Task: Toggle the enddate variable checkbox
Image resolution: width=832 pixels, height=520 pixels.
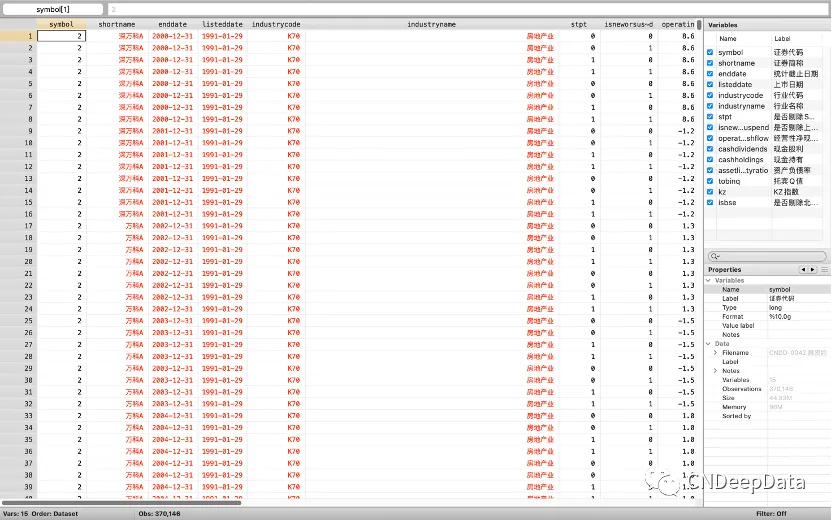Action: tap(710, 74)
